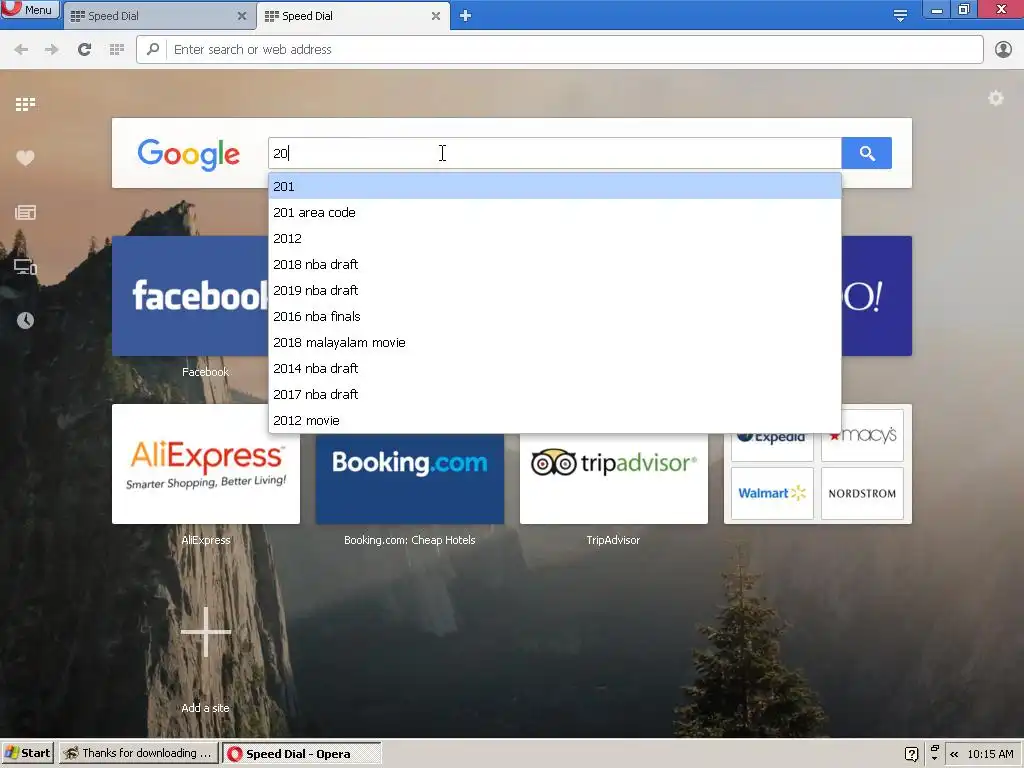The width and height of the screenshot is (1024, 768).
Task: Choose suggestion "2012 movie"
Action: pos(554,421)
